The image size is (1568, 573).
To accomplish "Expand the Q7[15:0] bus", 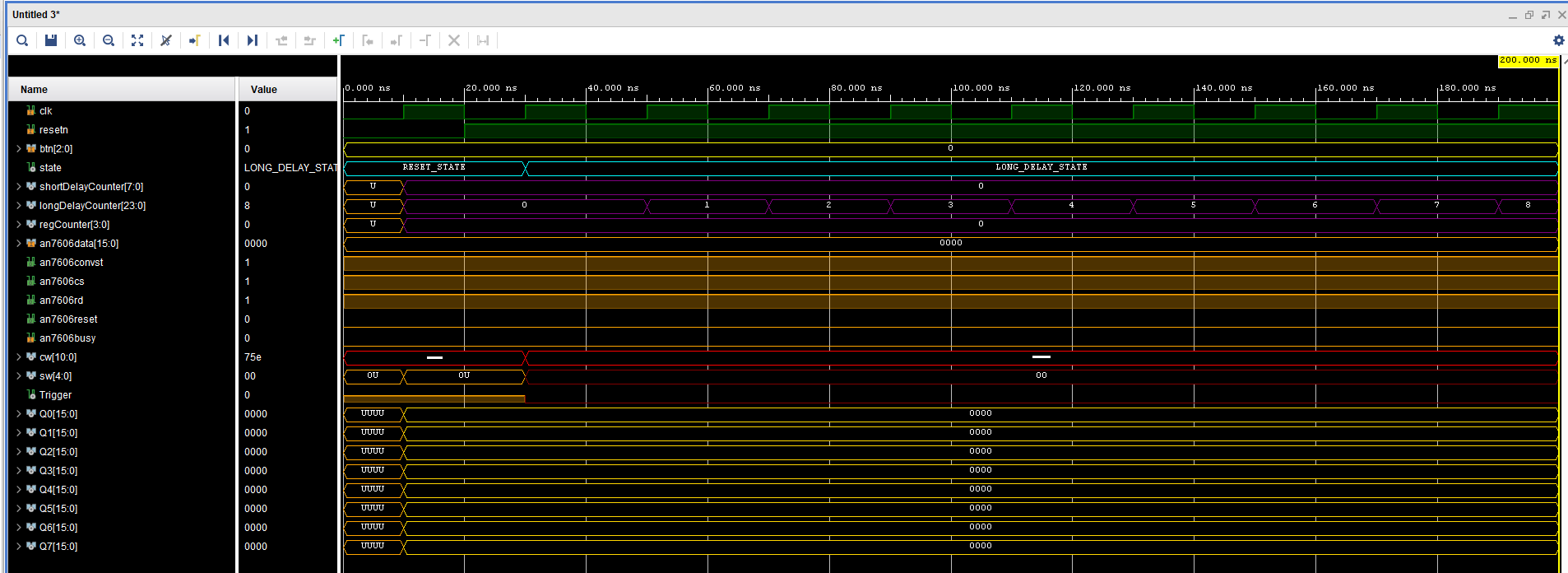I will click(19, 547).
